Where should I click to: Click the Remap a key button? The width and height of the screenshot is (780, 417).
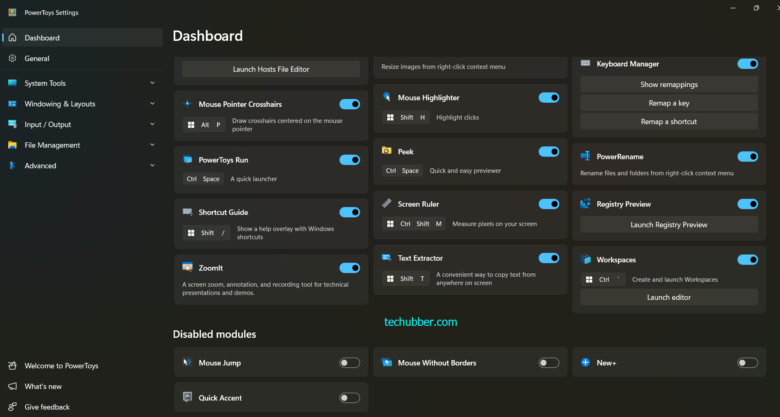pos(669,103)
